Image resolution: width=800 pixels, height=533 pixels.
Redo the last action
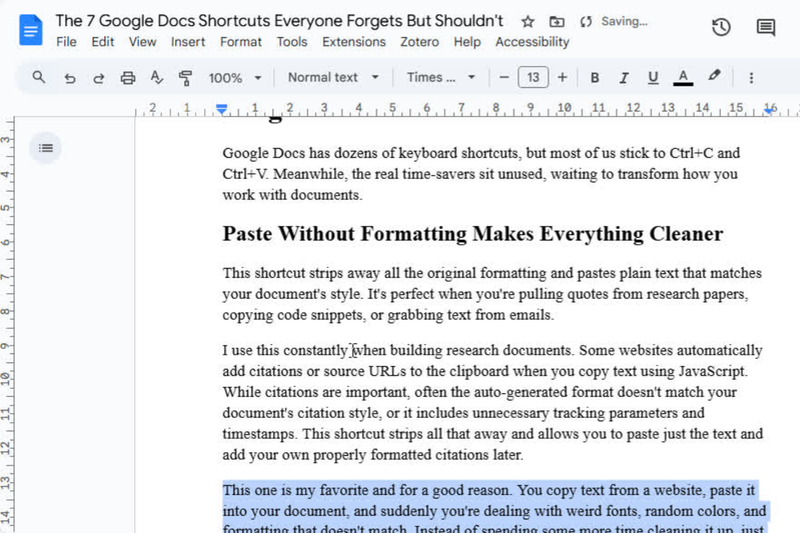coord(98,78)
